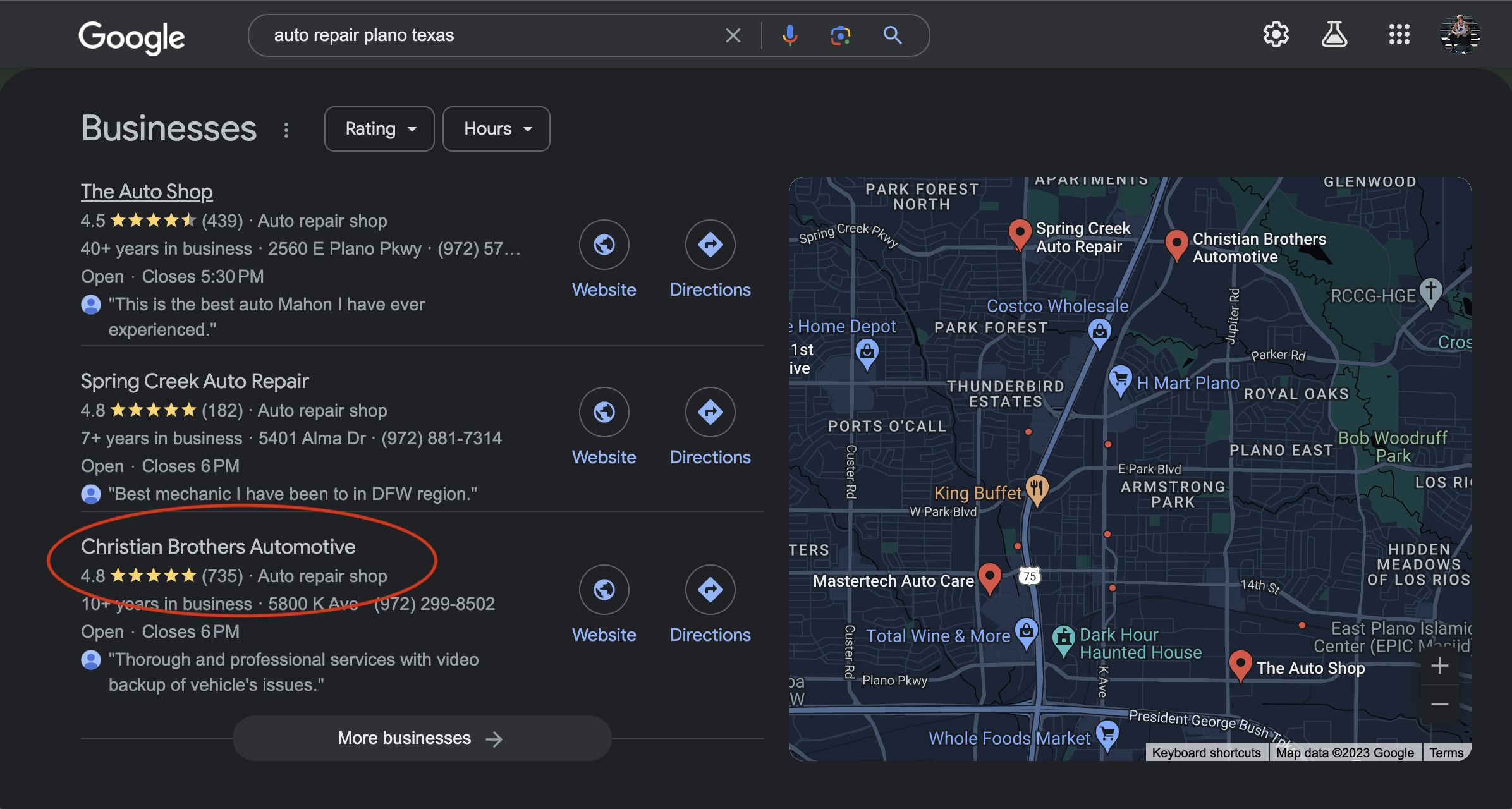Select The Auto Shop map pin

(1240, 666)
